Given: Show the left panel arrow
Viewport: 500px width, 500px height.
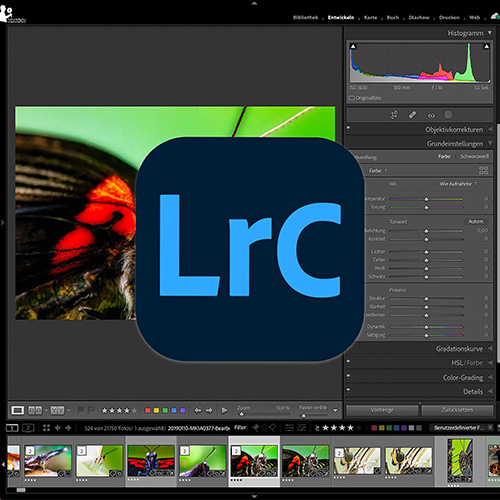Looking at the screenshot, I should click(3, 222).
